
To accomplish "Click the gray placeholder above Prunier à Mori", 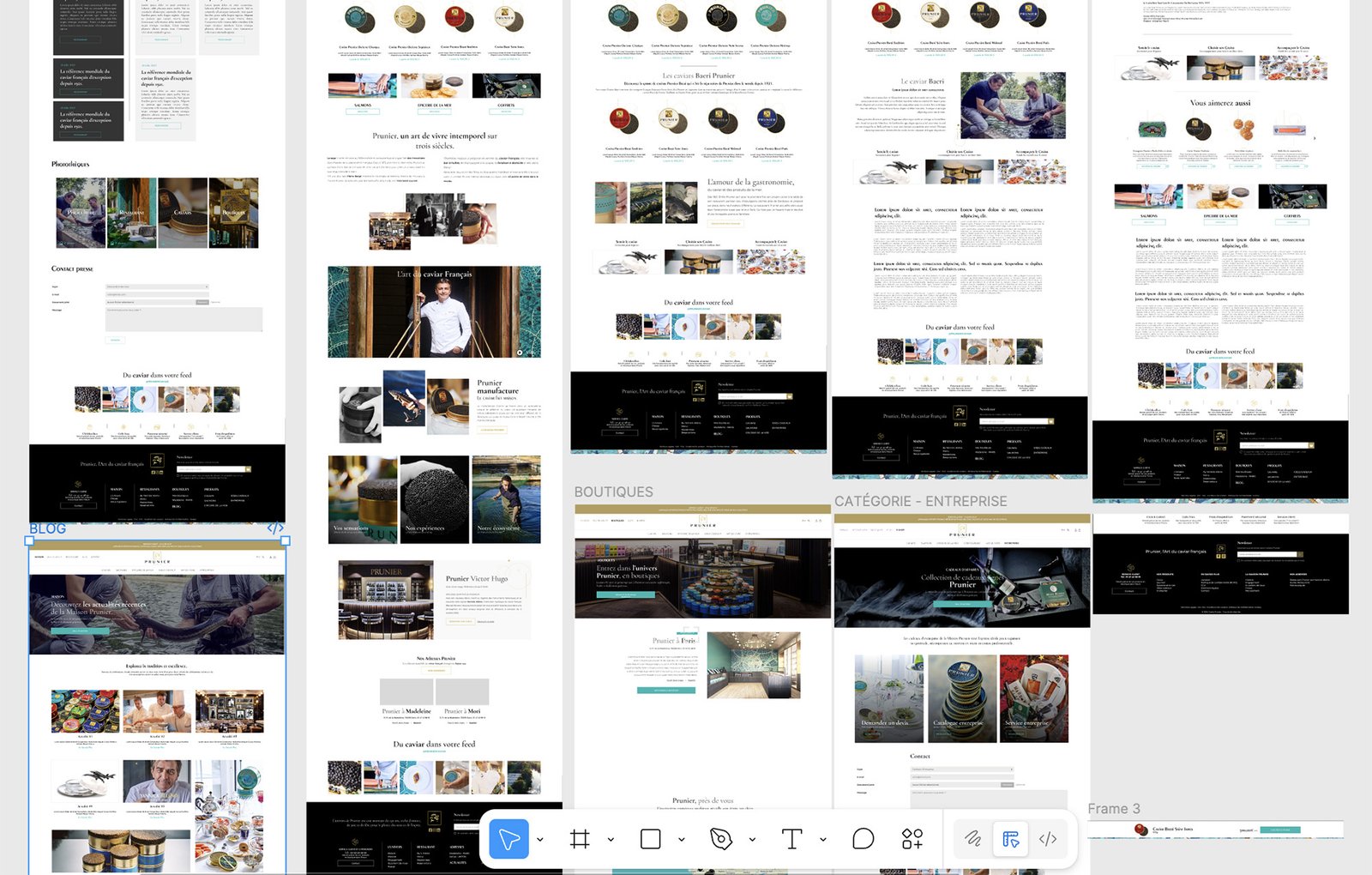I will 462,691.
